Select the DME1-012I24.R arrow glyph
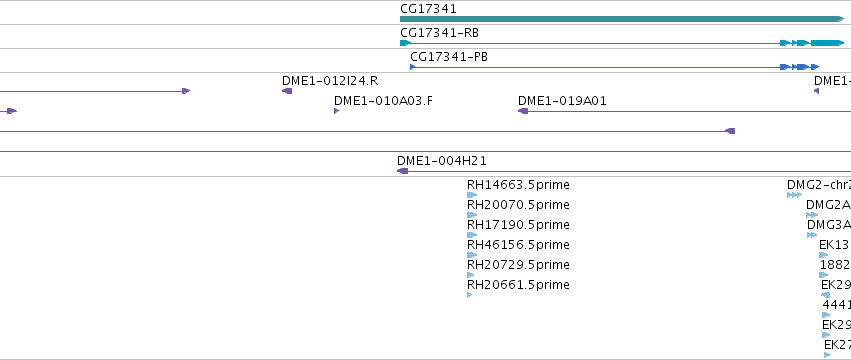This screenshot has width=851, height=360. pyautogui.click(x=287, y=91)
